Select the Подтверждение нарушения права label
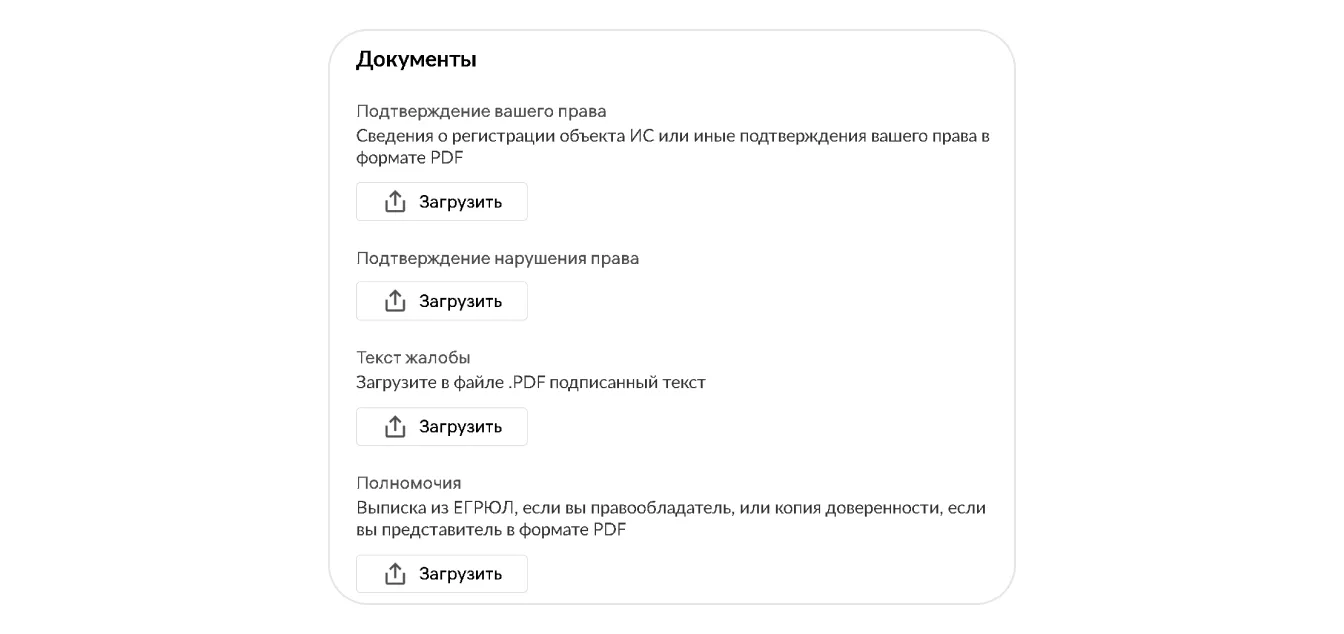Viewport: 1344px width, 634px height. coord(497,258)
